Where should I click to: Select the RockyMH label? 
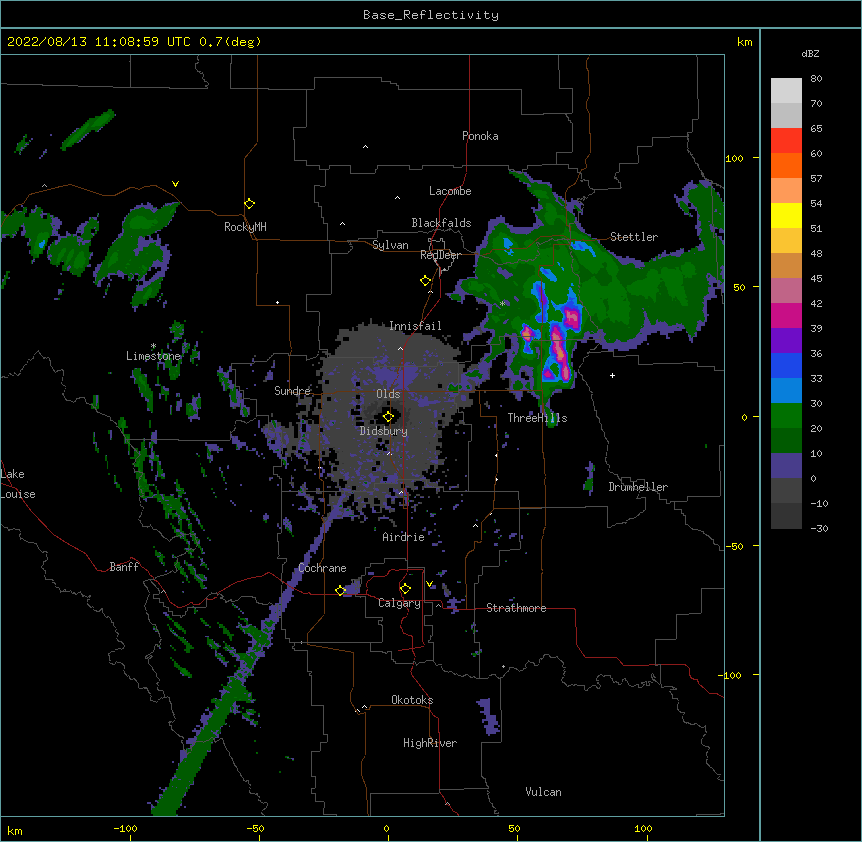tap(245, 227)
